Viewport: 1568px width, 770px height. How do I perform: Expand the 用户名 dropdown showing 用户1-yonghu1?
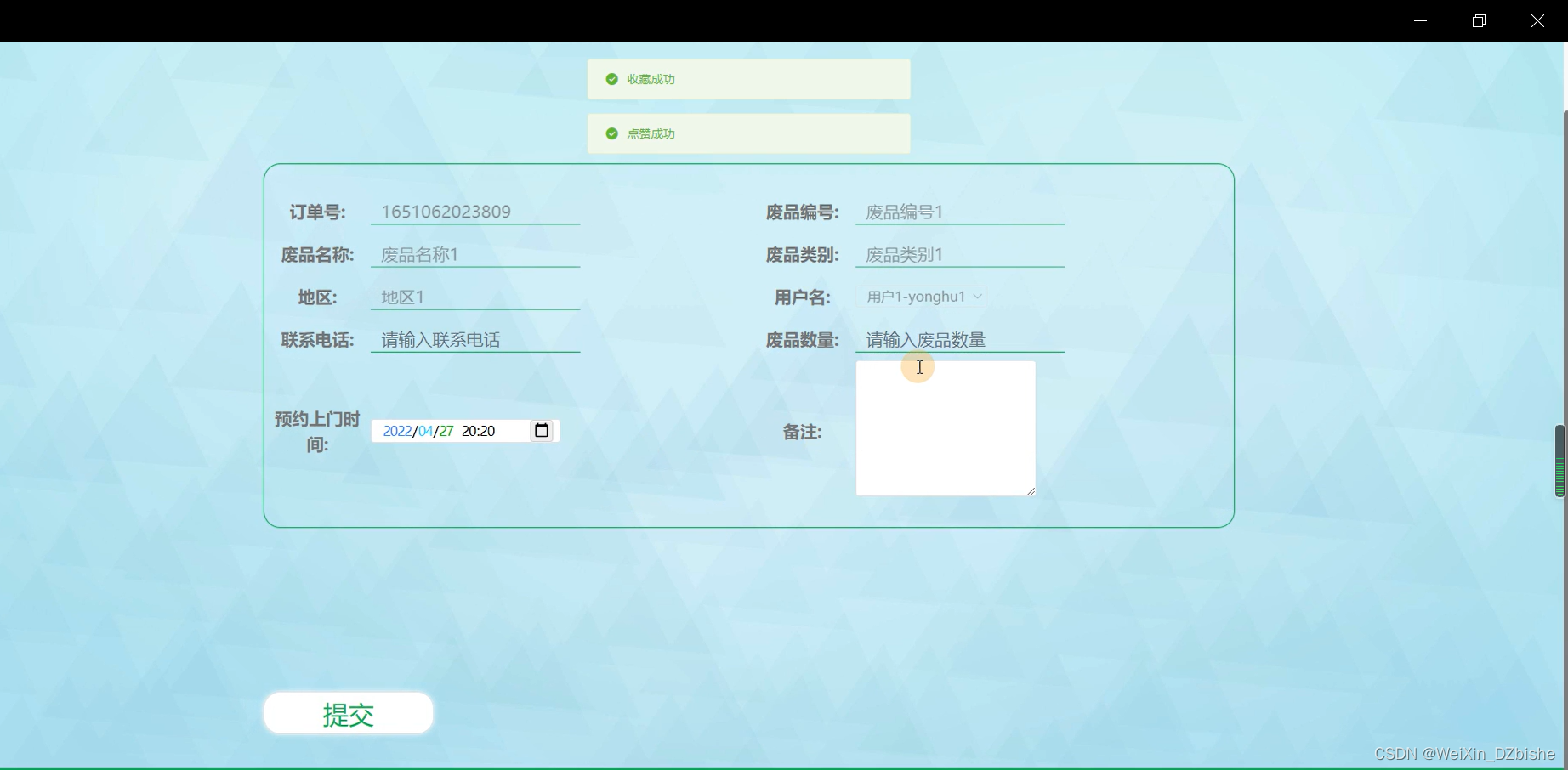pos(924,297)
